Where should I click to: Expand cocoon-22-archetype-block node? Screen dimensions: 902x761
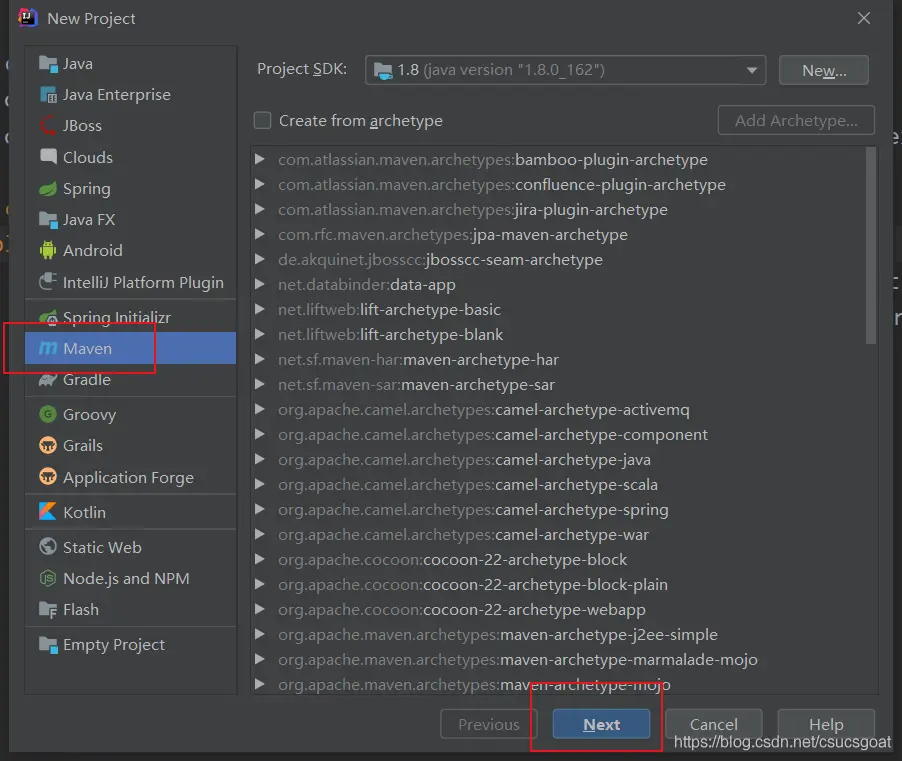coord(260,559)
